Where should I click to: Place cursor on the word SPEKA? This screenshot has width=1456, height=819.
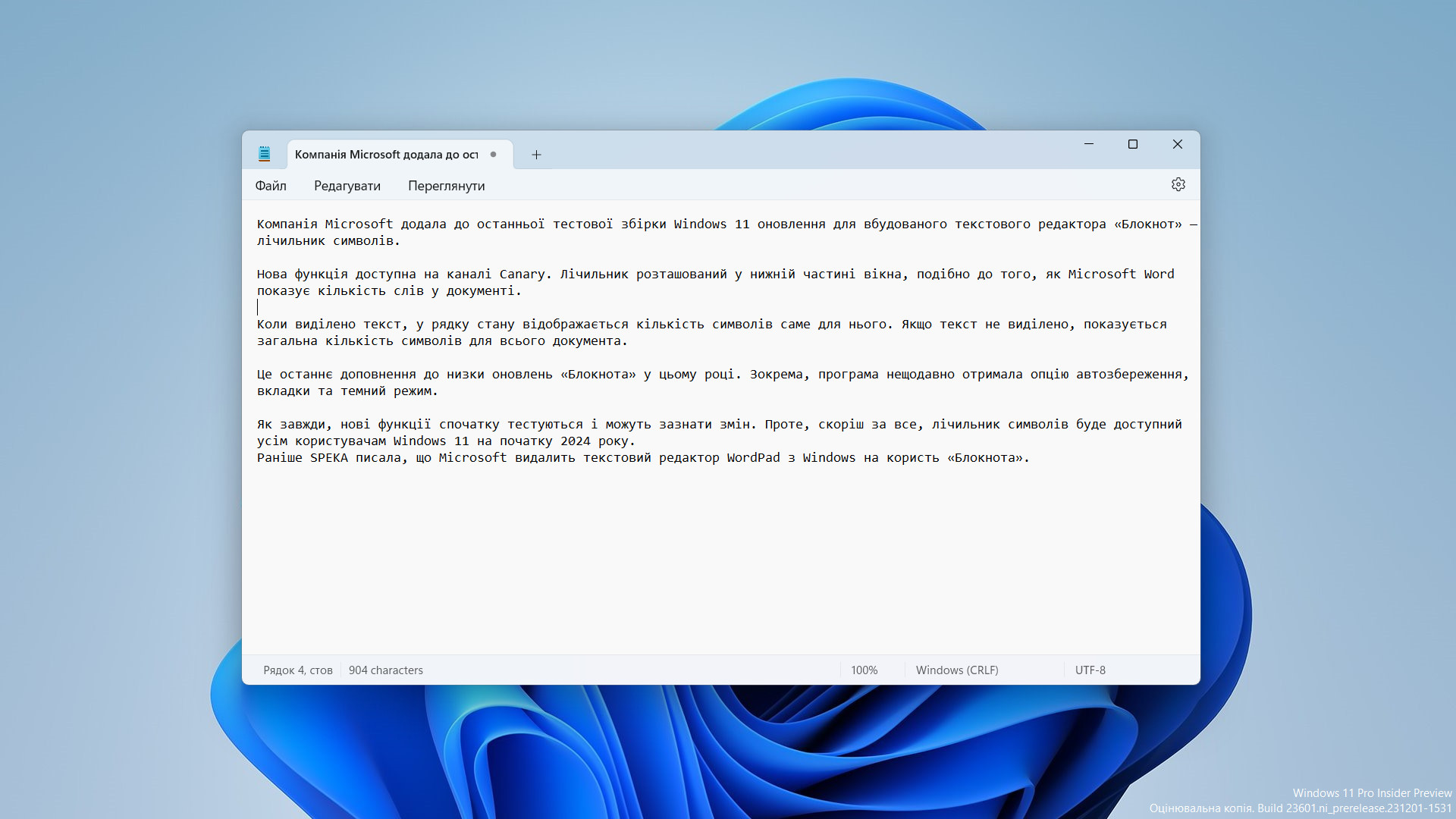[x=328, y=458]
